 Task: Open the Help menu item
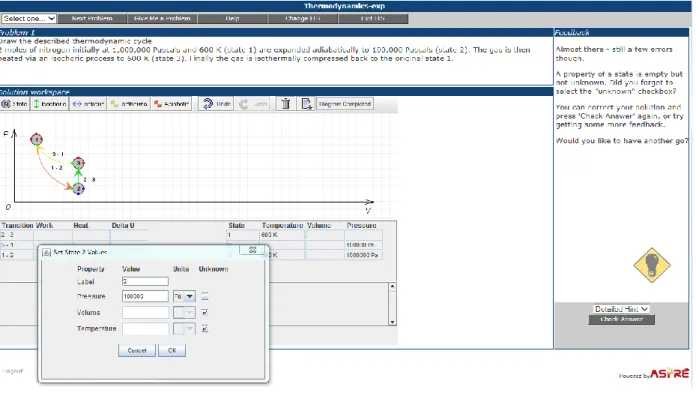click(x=232, y=19)
